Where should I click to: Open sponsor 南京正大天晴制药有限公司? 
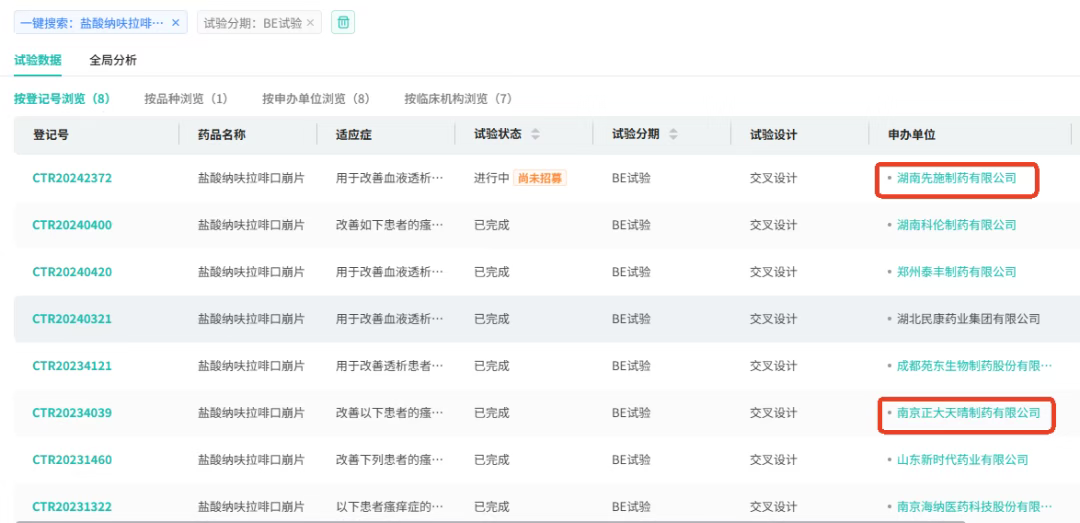click(968, 413)
